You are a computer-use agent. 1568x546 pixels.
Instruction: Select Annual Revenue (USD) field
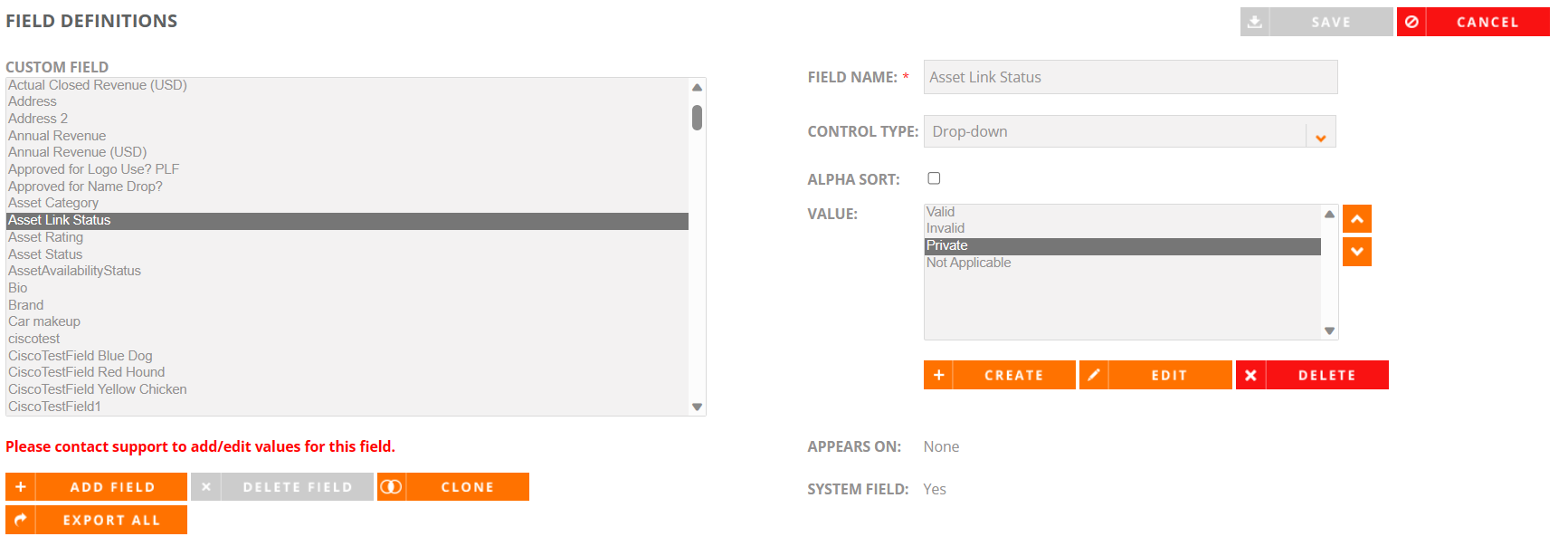pyautogui.click(x=347, y=152)
